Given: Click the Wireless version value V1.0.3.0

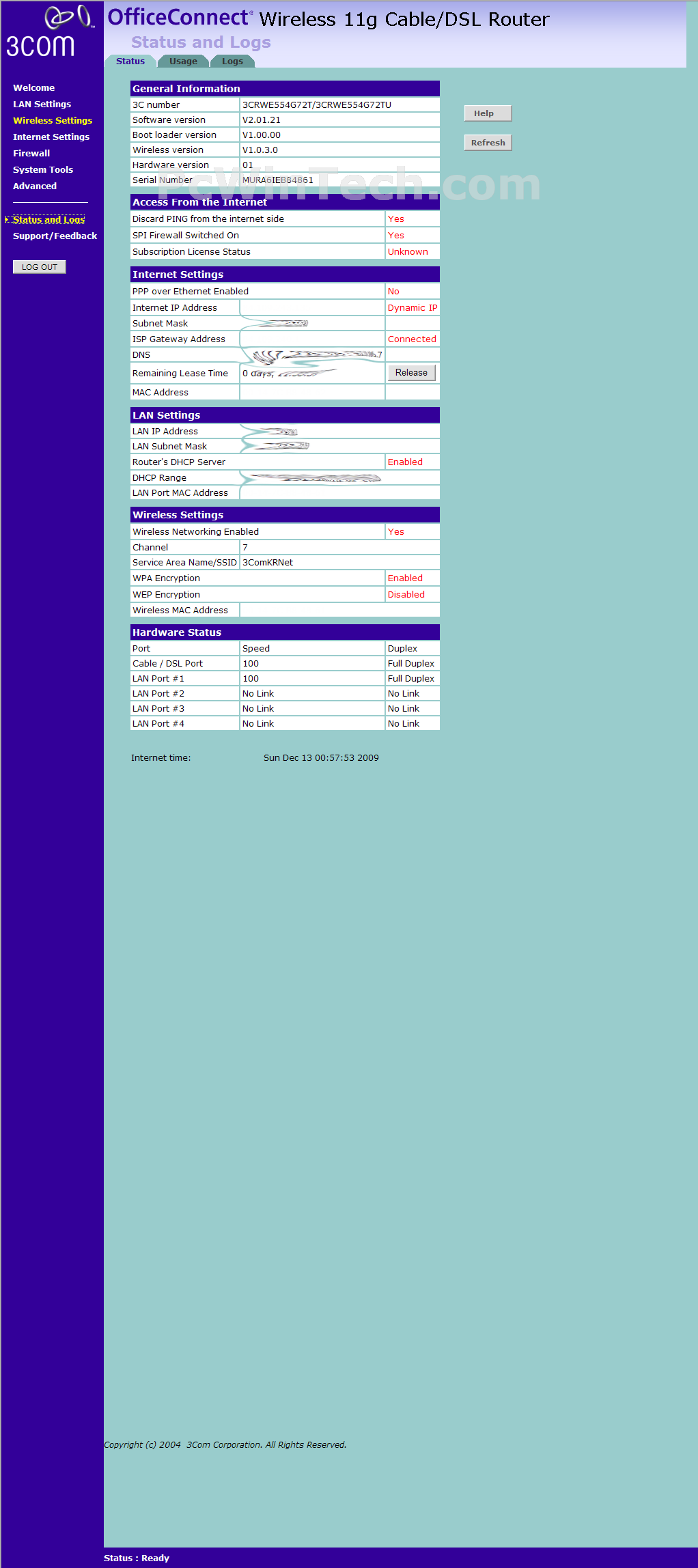Looking at the screenshot, I should [x=260, y=150].
